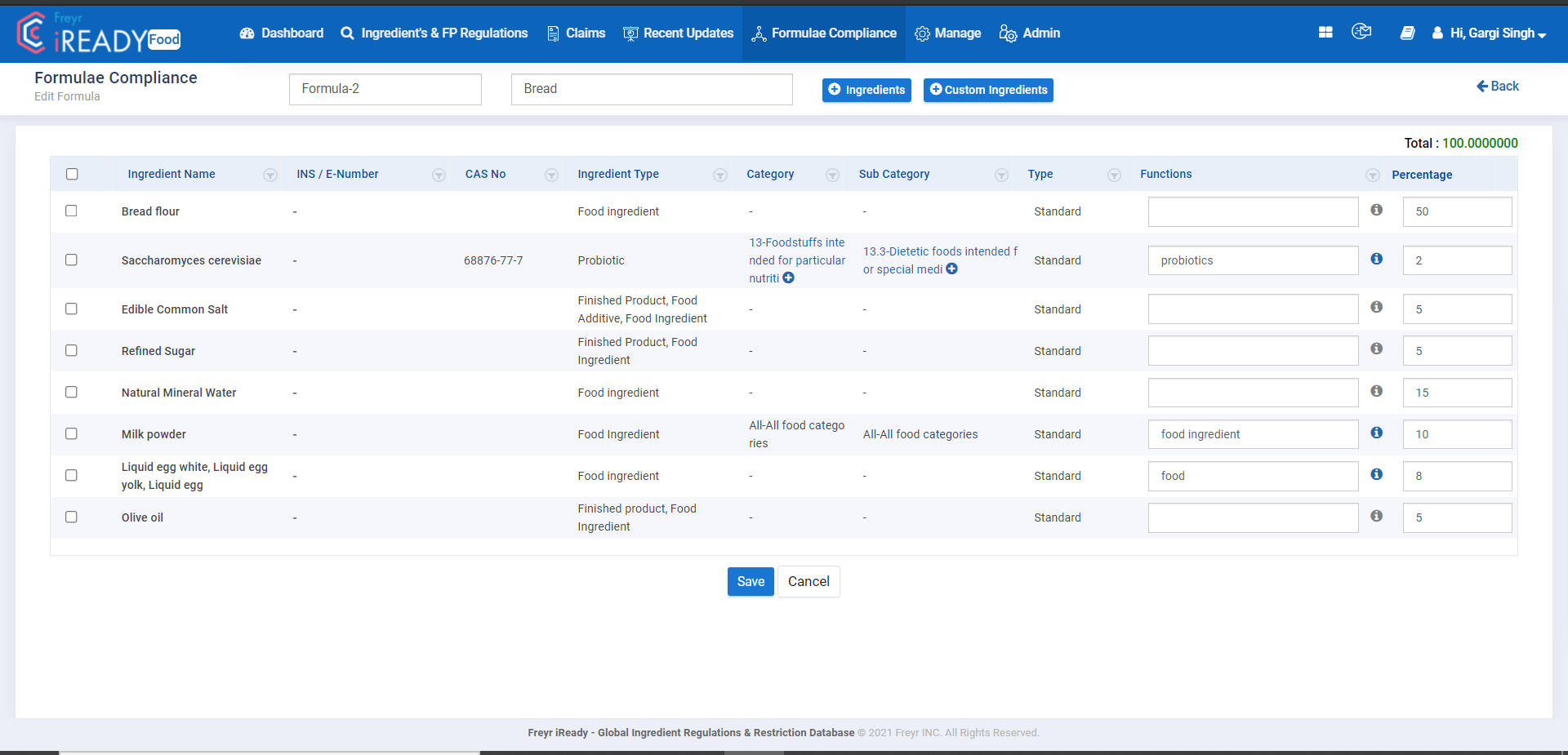Image resolution: width=1568 pixels, height=755 pixels.
Task: Switch to the Dashboard menu item
Action: tap(281, 33)
